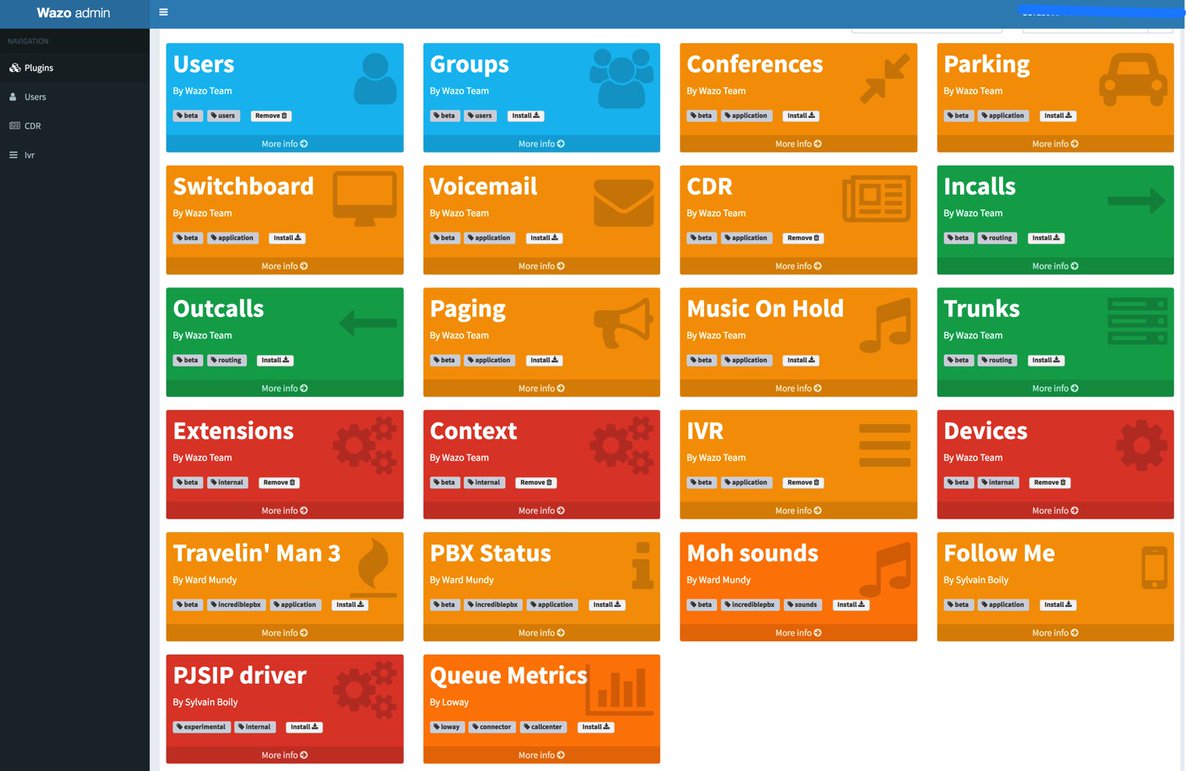
Task: Open More info for Voicemail card
Action: [542, 266]
